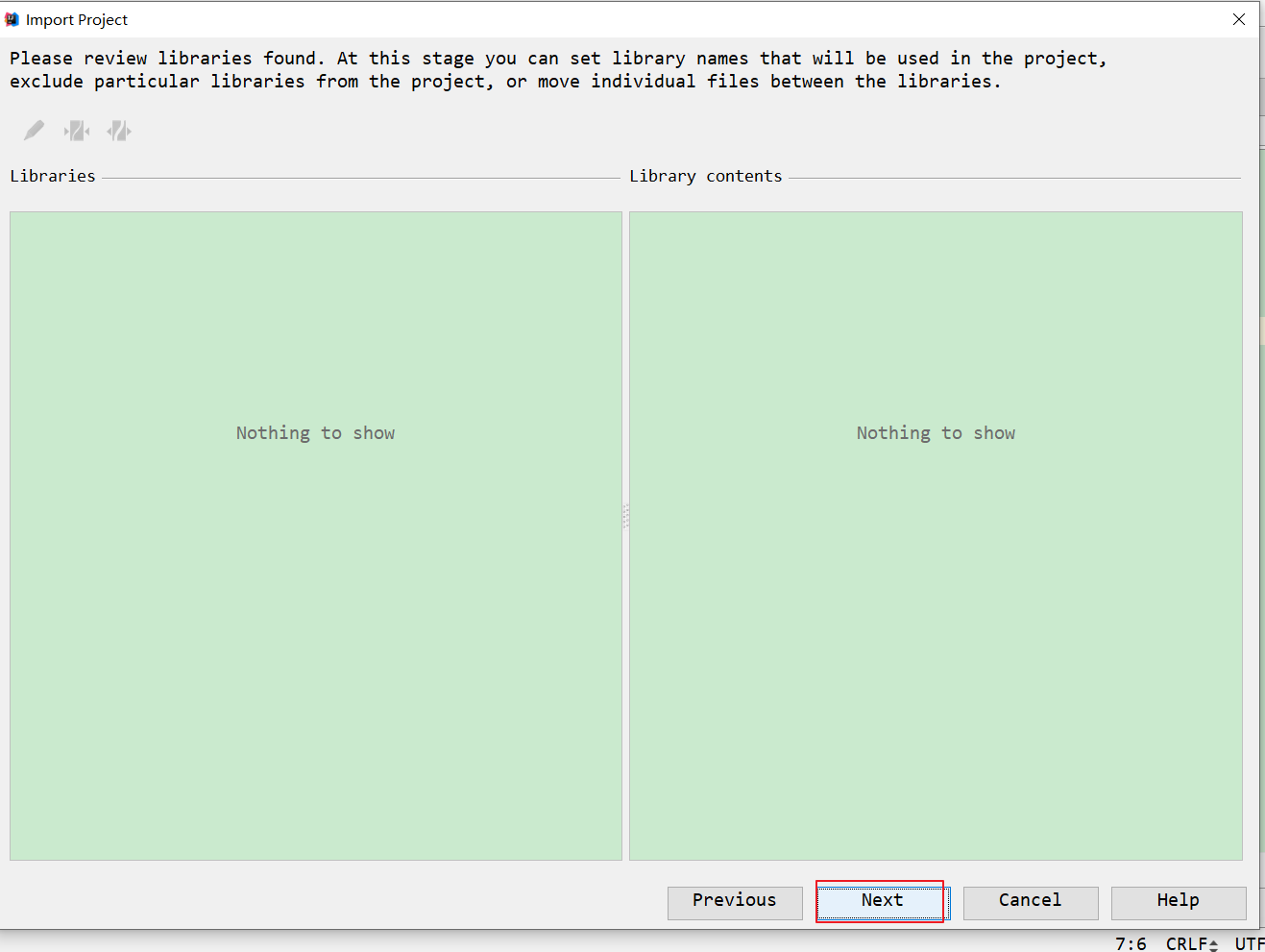Click the 7:6 cursor position indicator
This screenshot has height=952, width=1265.
[x=1131, y=943]
